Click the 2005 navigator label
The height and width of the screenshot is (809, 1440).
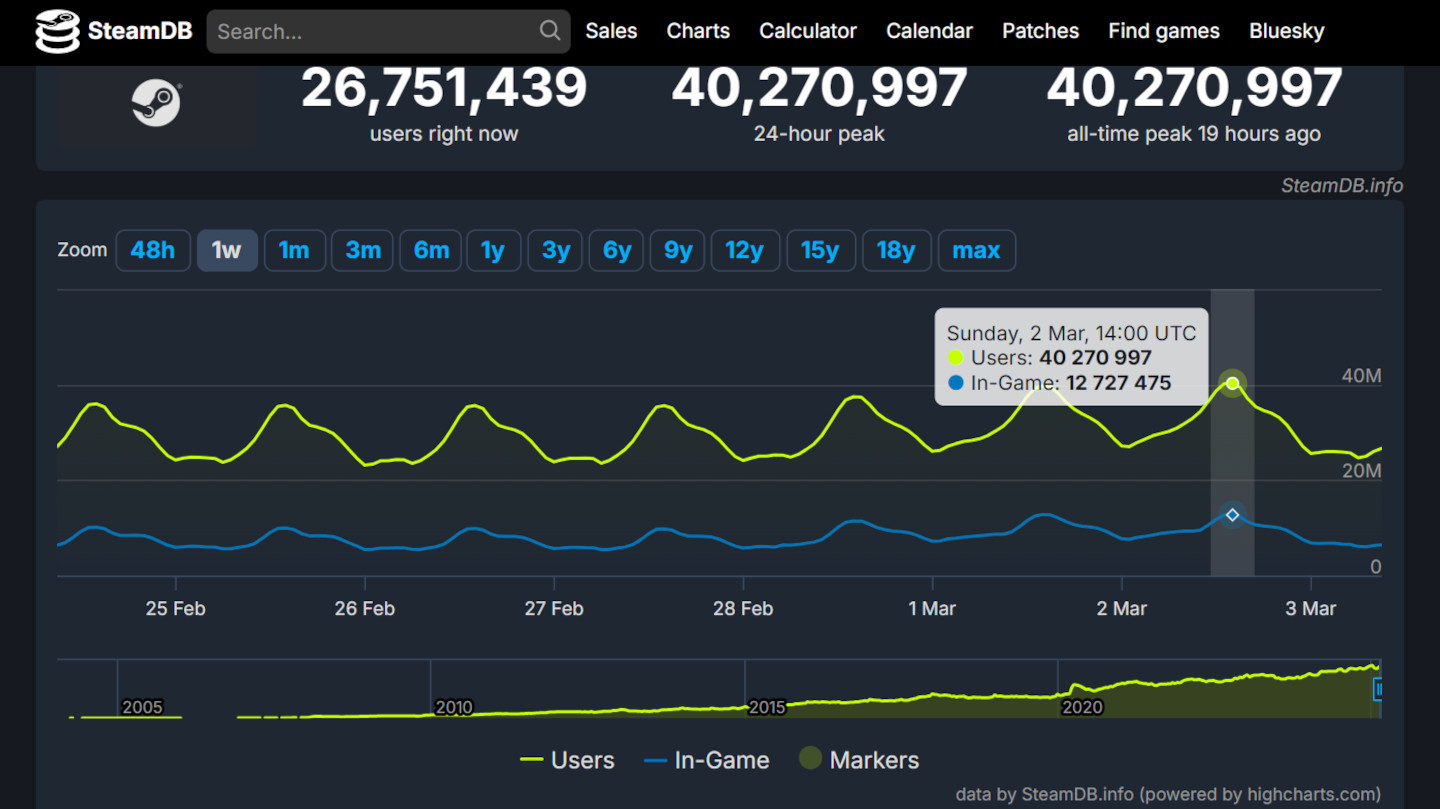142,707
